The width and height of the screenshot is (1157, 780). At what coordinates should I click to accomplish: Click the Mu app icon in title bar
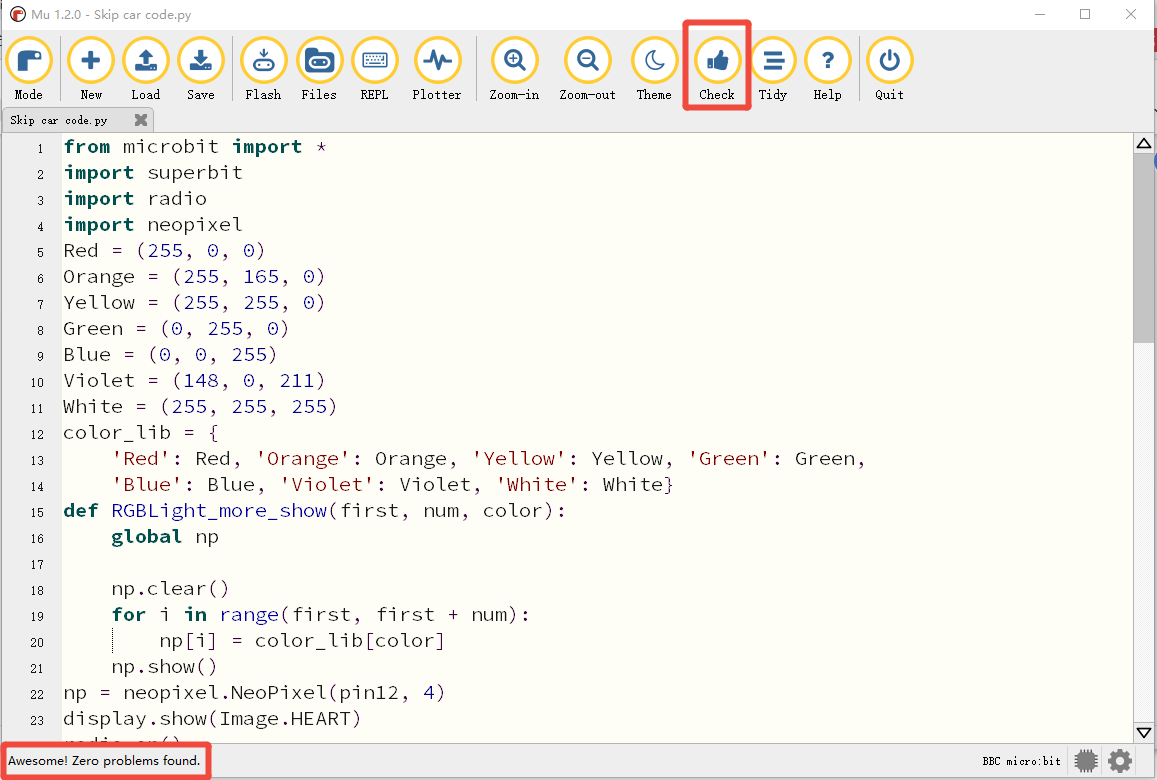[x=18, y=14]
